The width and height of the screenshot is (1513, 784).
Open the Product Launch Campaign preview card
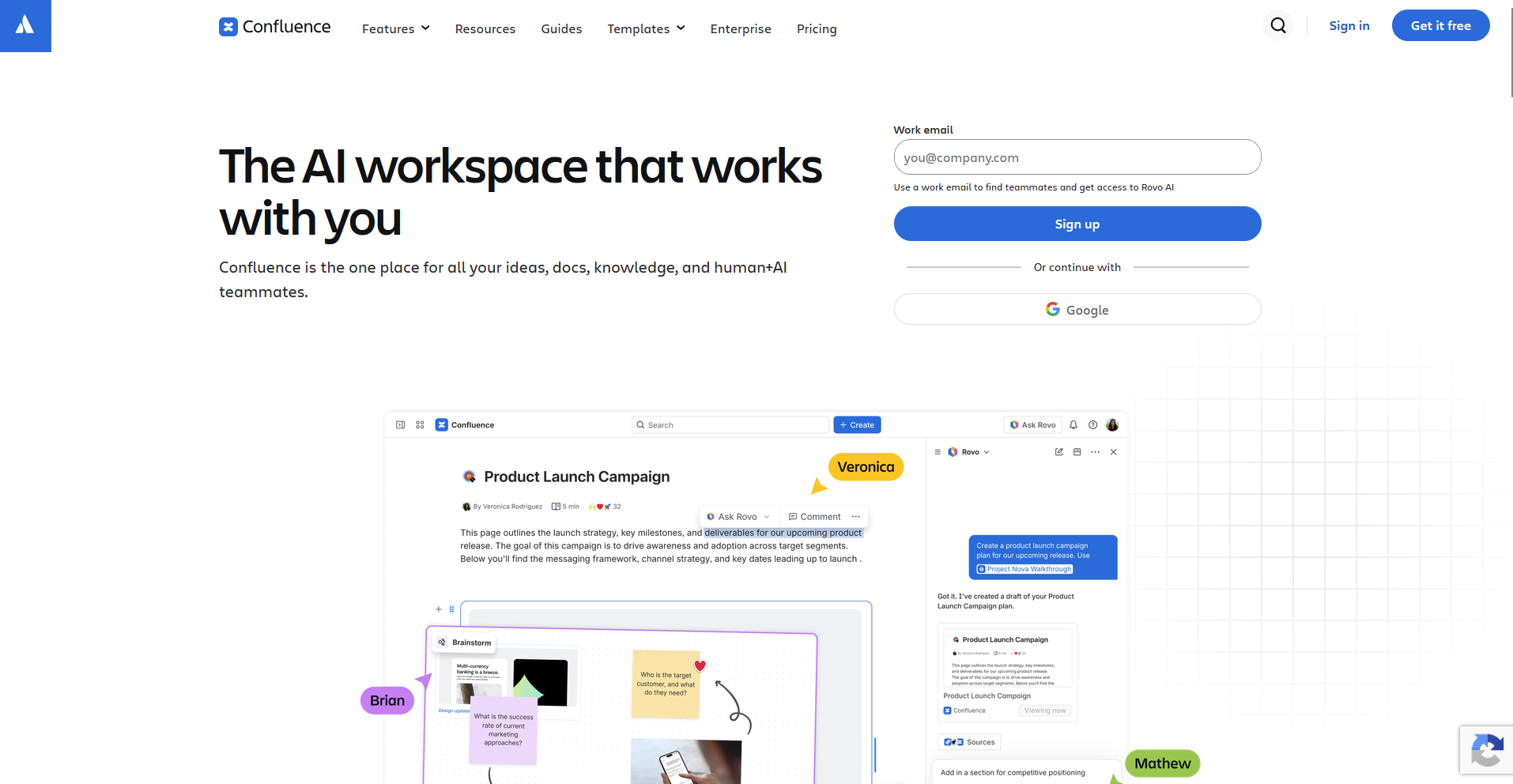1008,673
